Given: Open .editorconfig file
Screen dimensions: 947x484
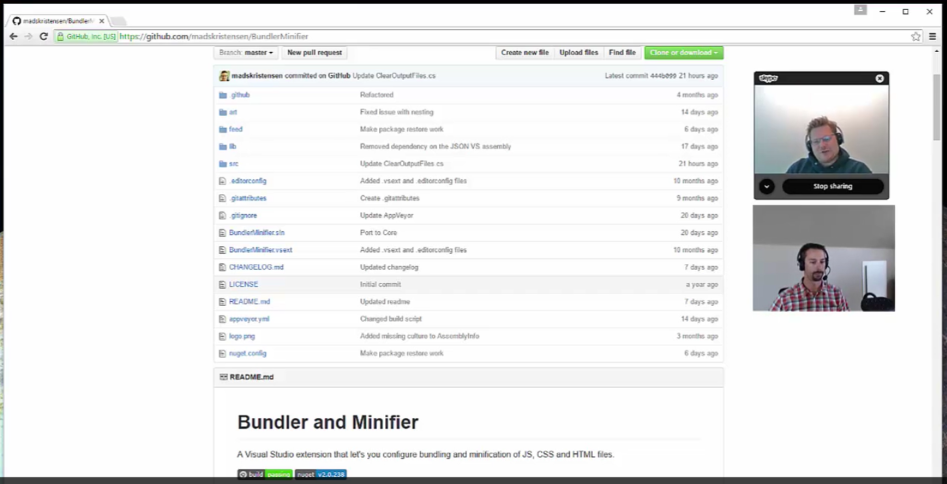Looking at the screenshot, I should [248, 181].
